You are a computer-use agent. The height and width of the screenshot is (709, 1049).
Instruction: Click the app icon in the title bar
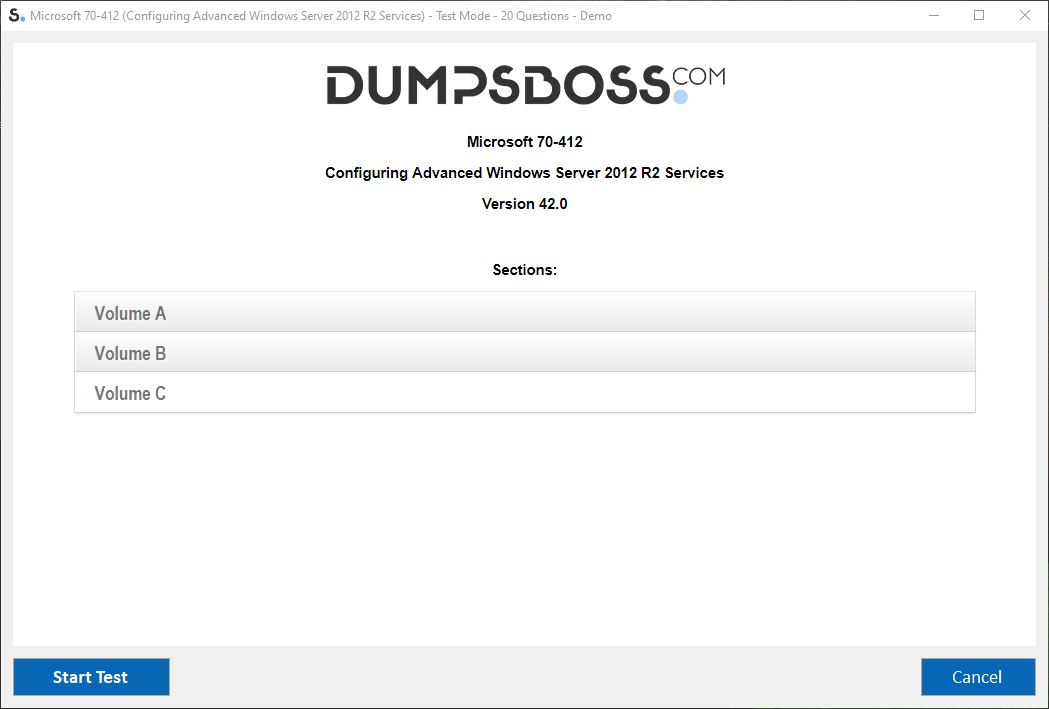16,15
